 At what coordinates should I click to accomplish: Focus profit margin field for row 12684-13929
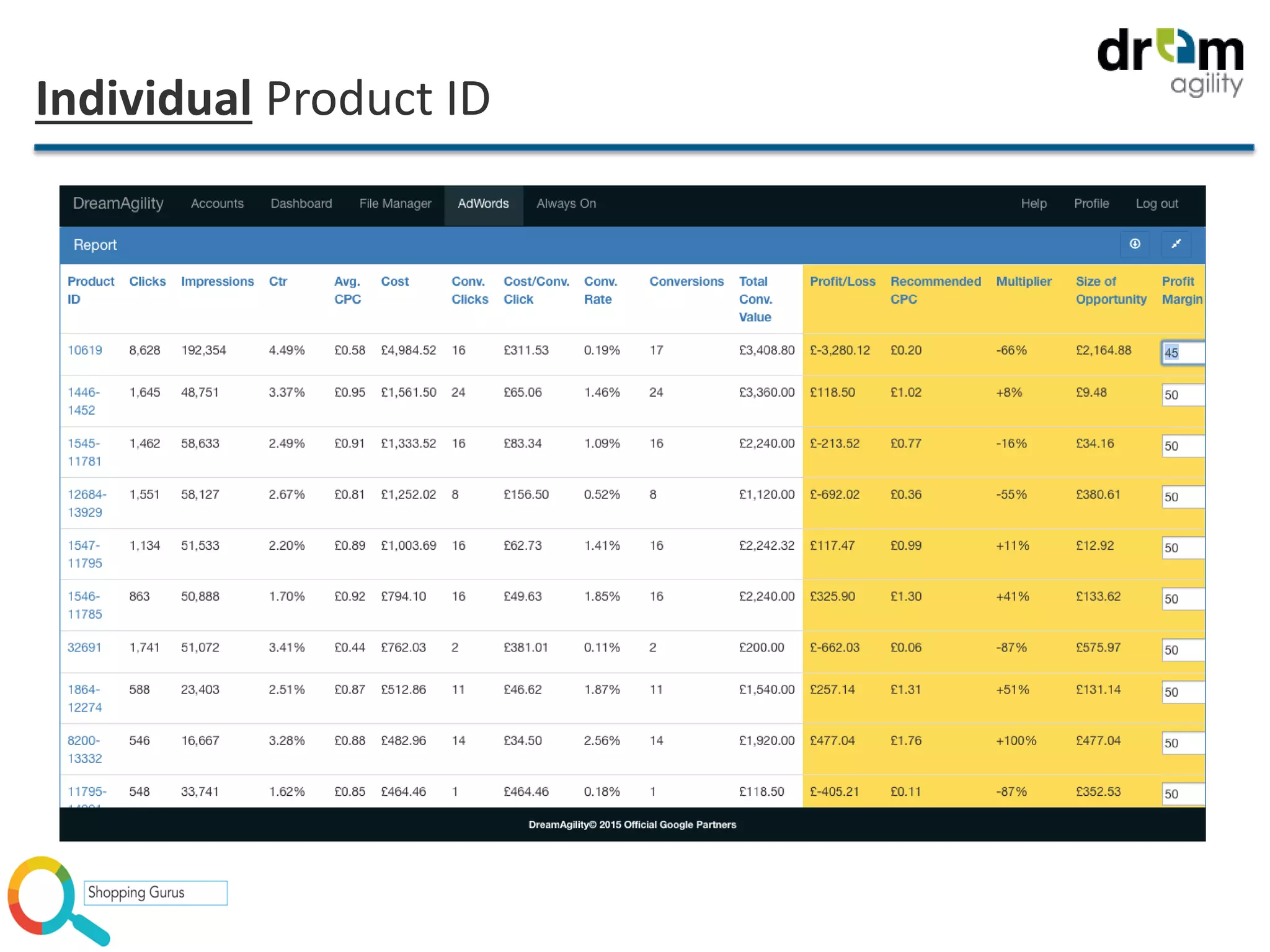coord(1183,496)
